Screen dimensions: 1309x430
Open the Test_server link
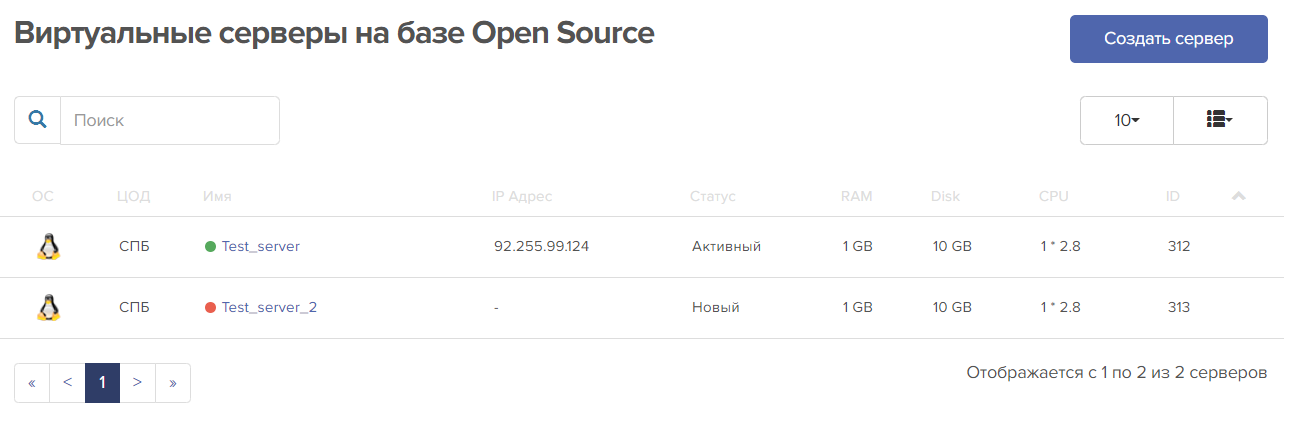(x=261, y=246)
